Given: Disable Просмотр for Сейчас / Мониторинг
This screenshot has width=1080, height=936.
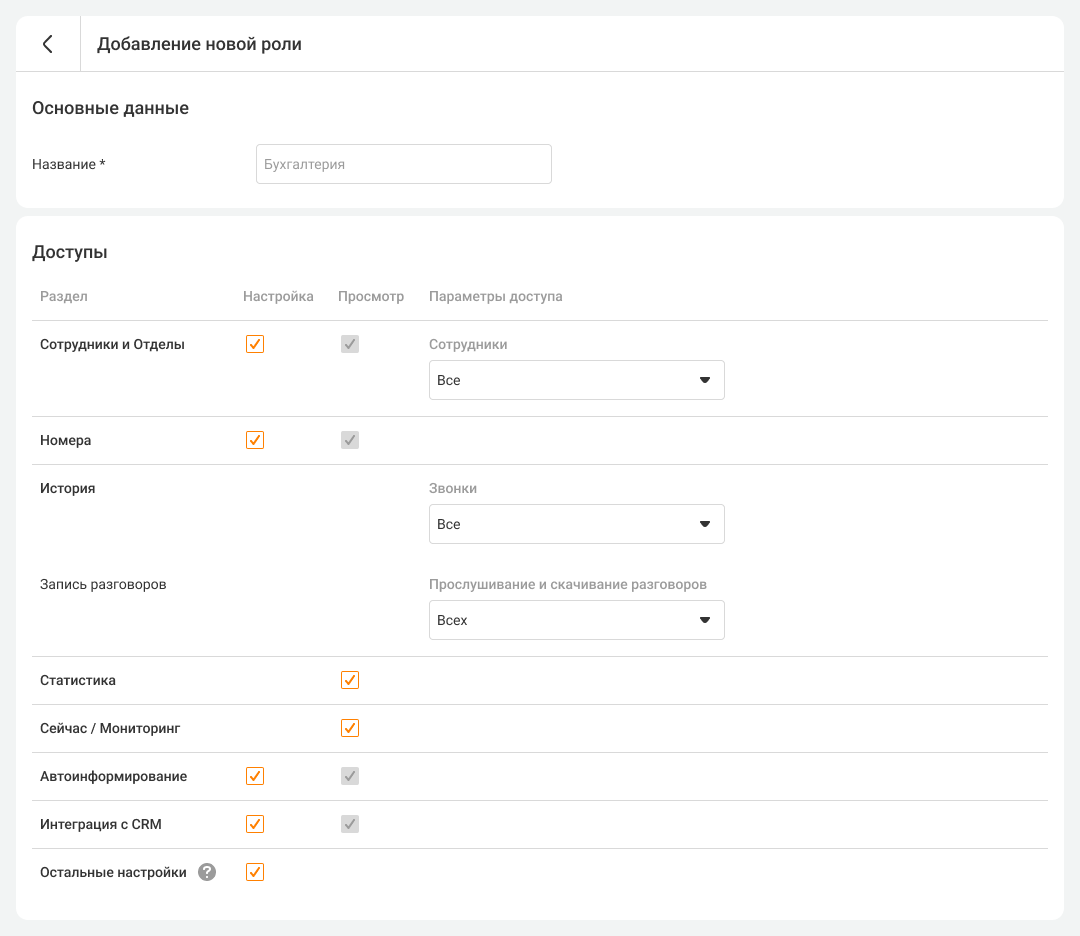Looking at the screenshot, I should pyautogui.click(x=350, y=728).
